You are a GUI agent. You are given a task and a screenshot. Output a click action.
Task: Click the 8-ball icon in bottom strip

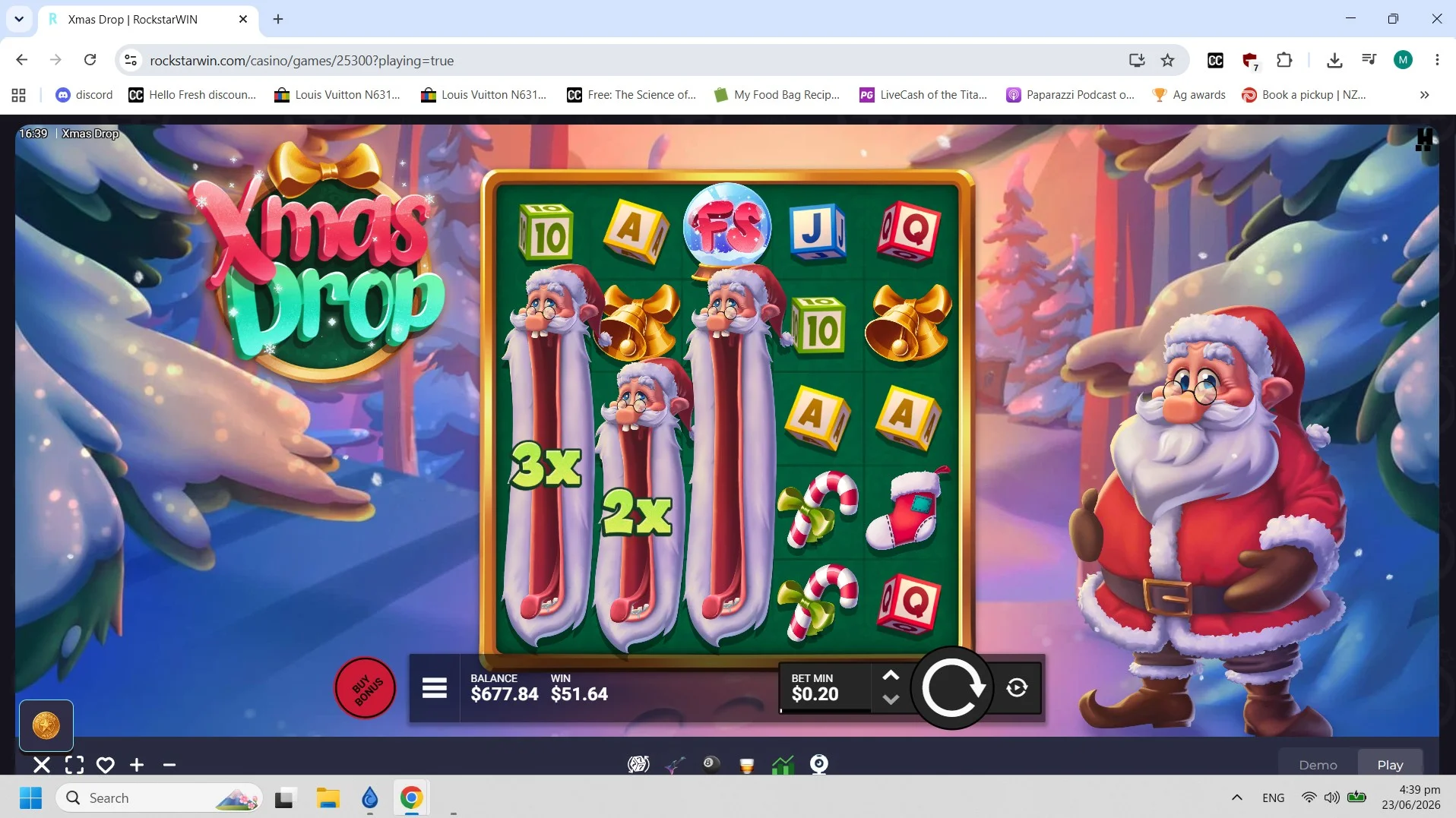[711, 764]
